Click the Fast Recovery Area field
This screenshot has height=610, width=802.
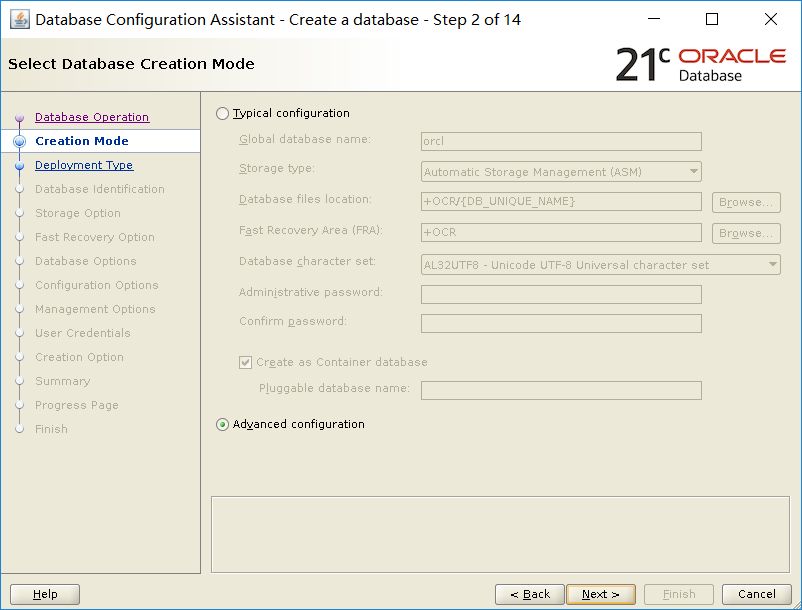(x=561, y=233)
